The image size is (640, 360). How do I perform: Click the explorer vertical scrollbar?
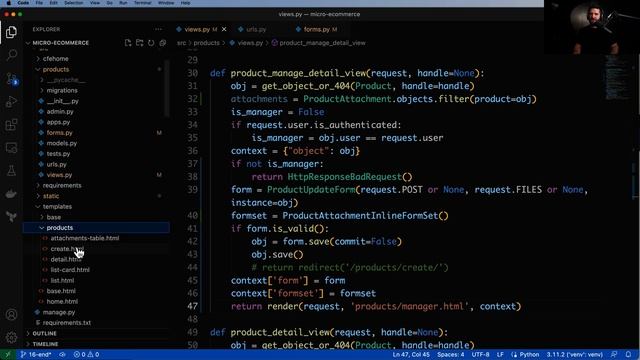(x=167, y=88)
